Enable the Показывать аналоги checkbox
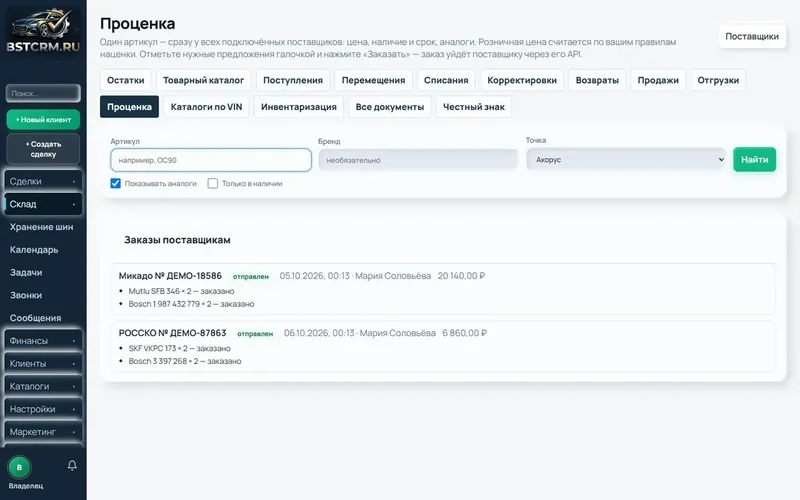This screenshot has height=500, width=800. pyautogui.click(x=115, y=183)
